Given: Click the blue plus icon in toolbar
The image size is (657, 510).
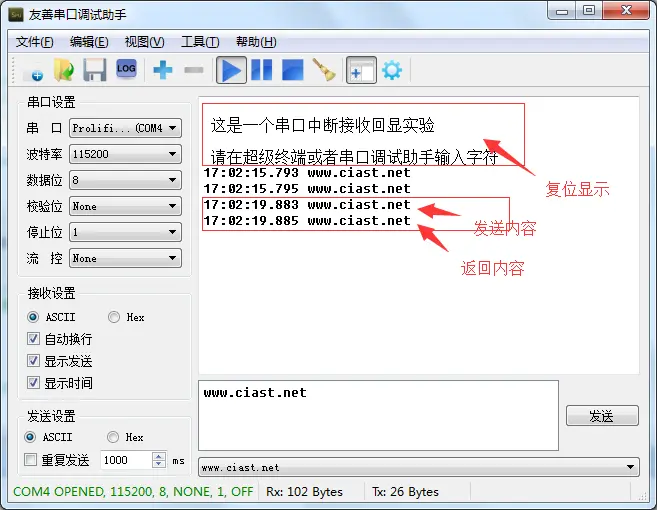Looking at the screenshot, I should 163,70.
